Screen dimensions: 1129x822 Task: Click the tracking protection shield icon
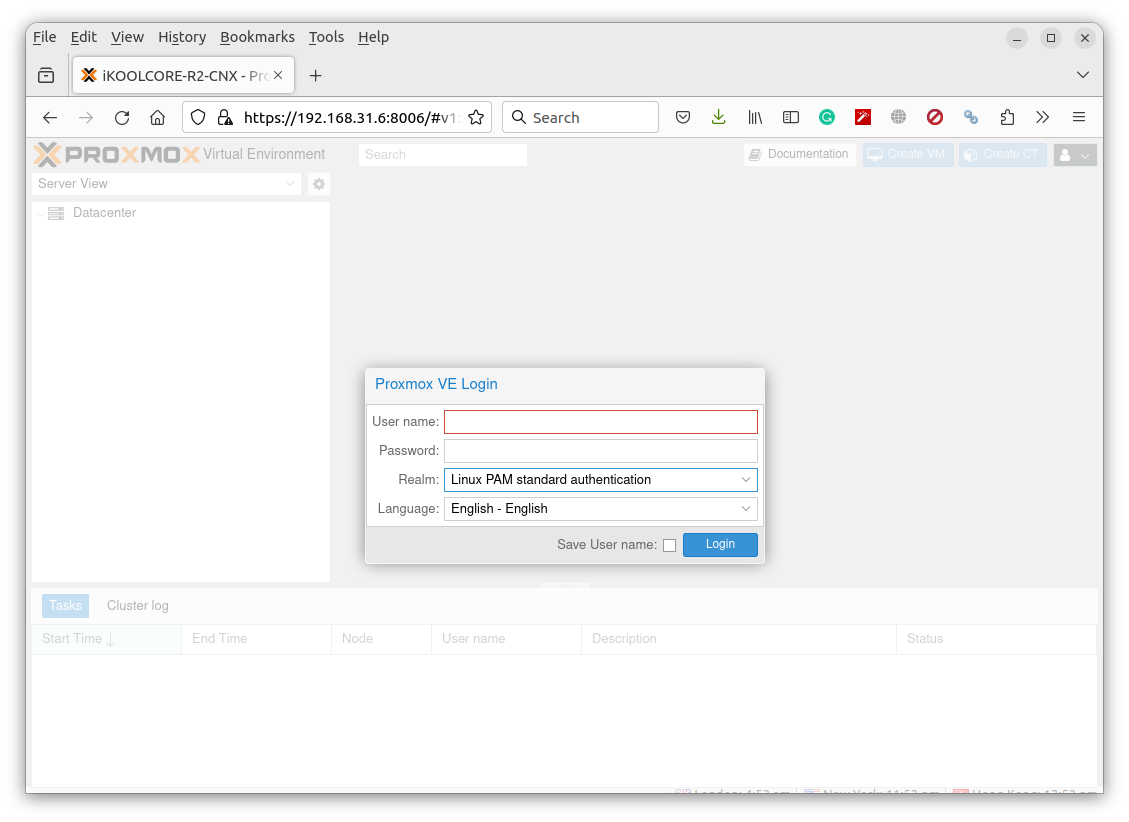coord(198,117)
